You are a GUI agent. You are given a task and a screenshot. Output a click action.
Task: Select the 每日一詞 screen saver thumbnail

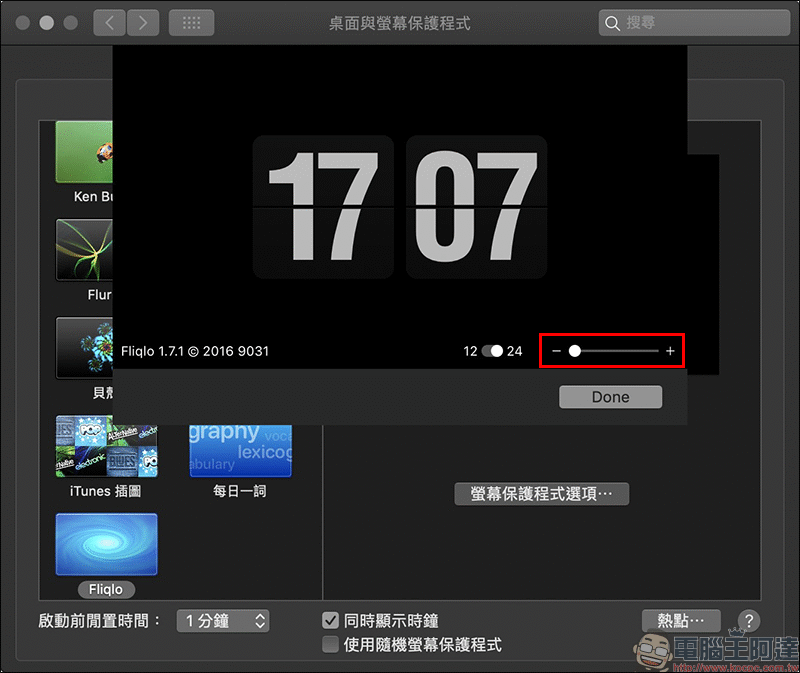[x=240, y=451]
